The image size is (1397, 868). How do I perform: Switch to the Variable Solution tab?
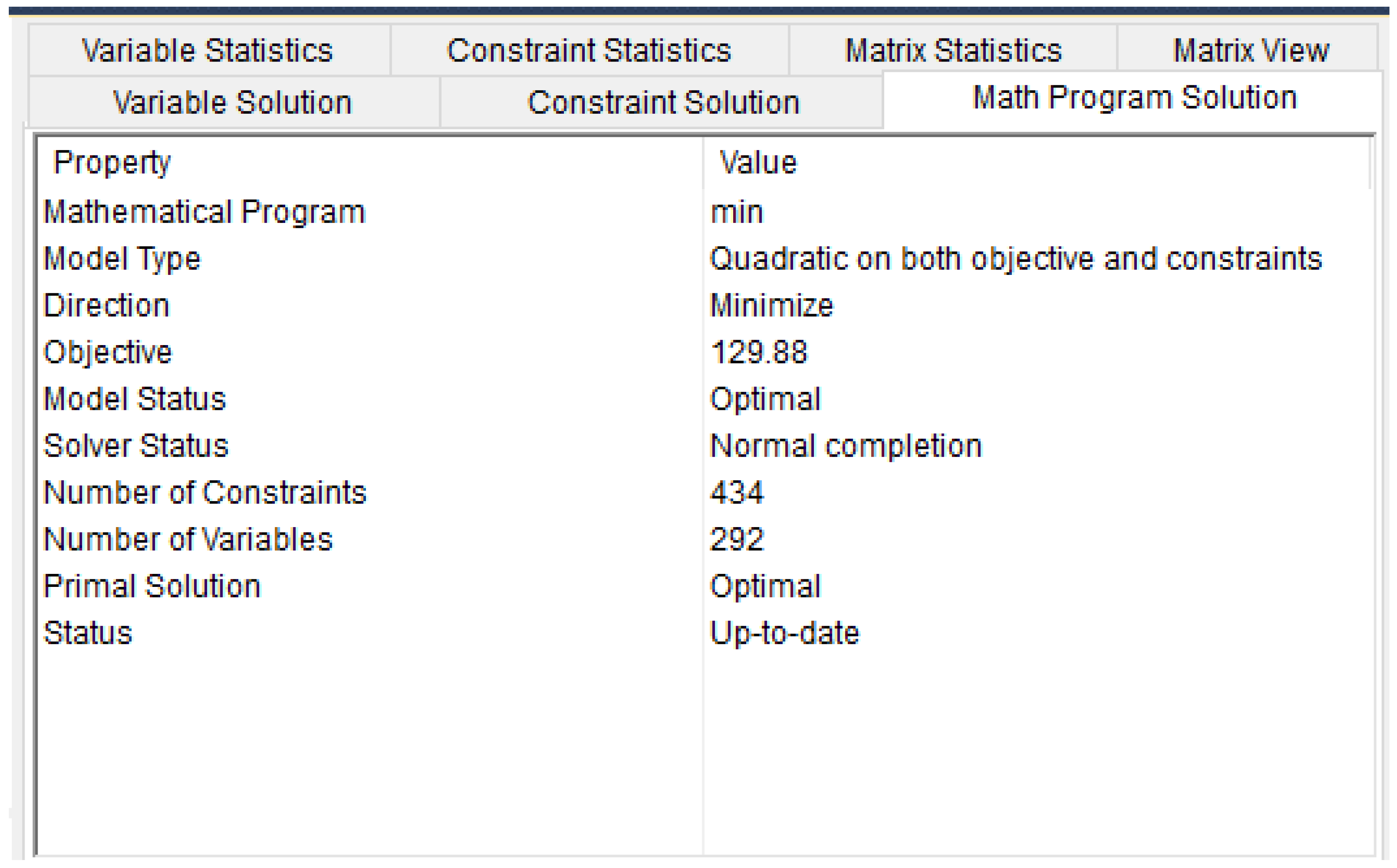[x=233, y=103]
